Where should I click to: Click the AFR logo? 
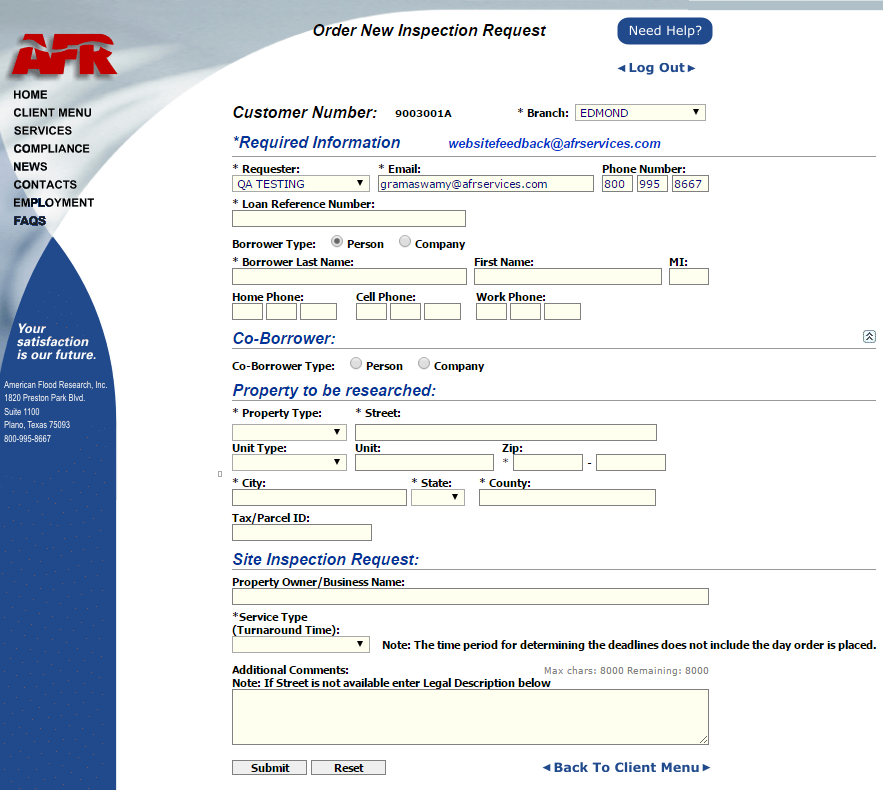point(65,55)
